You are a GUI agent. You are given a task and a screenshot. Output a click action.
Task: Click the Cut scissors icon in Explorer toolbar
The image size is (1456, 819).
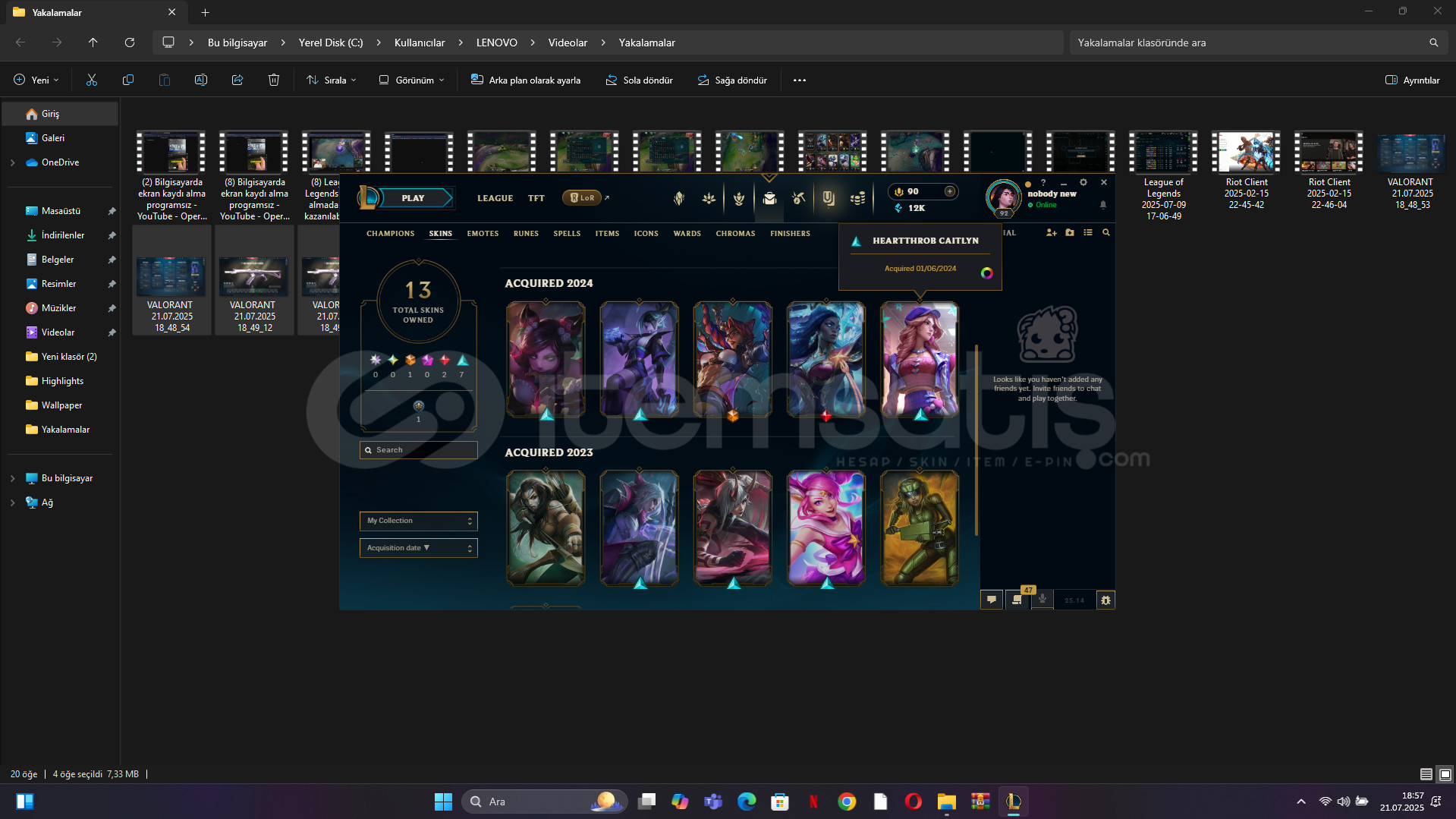tap(92, 80)
